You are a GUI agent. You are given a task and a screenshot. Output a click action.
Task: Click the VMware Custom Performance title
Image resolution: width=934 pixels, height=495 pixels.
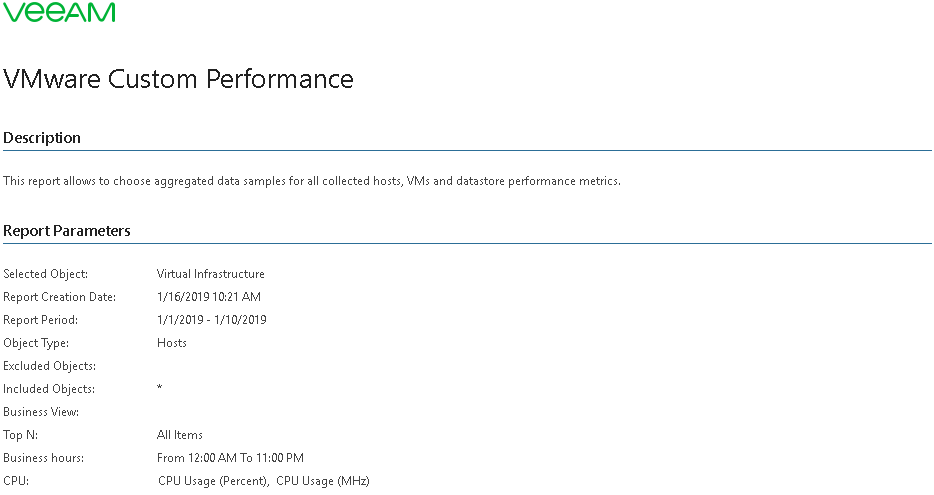pyautogui.click(x=178, y=79)
